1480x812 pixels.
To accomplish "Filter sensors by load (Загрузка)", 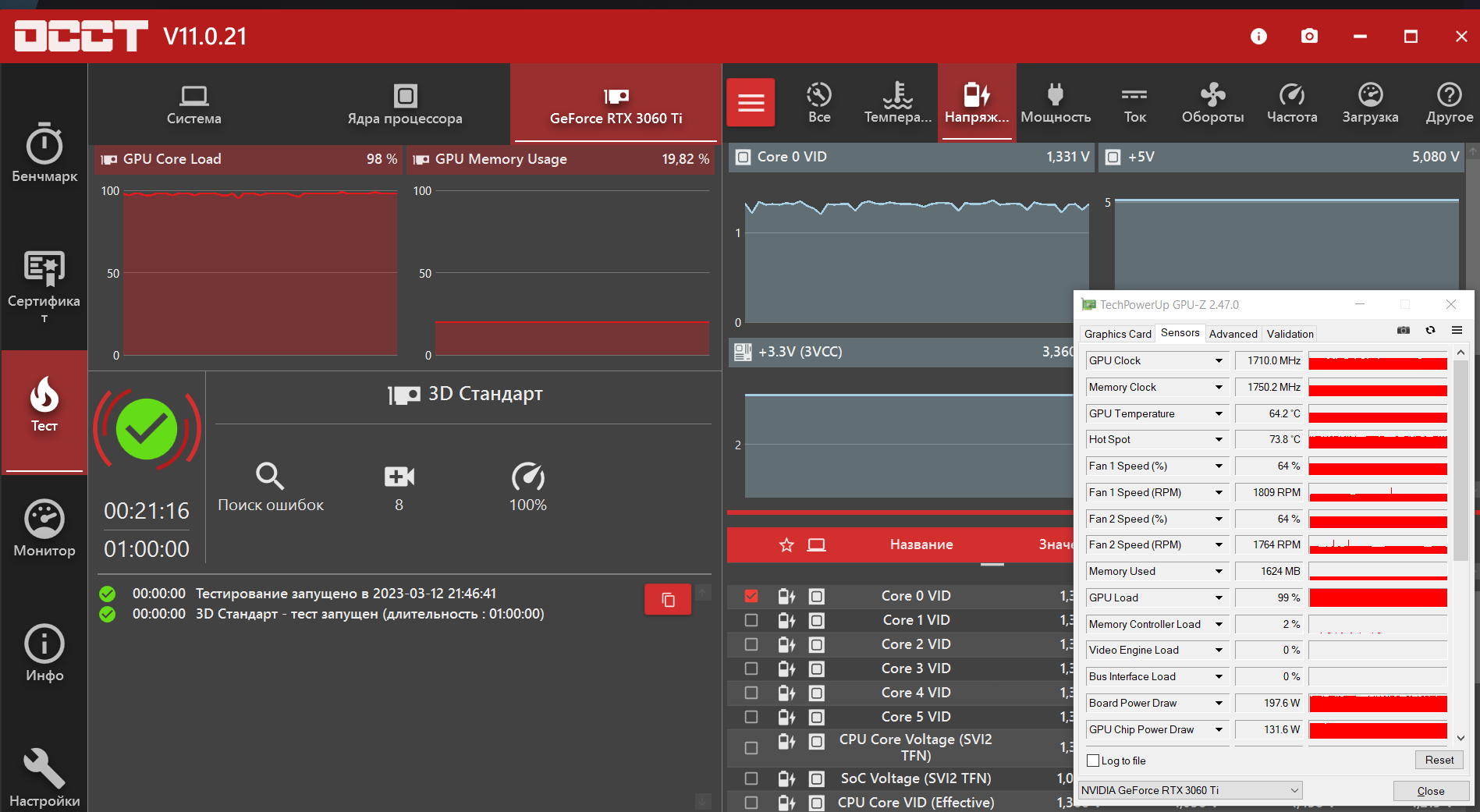I will click(x=1370, y=103).
